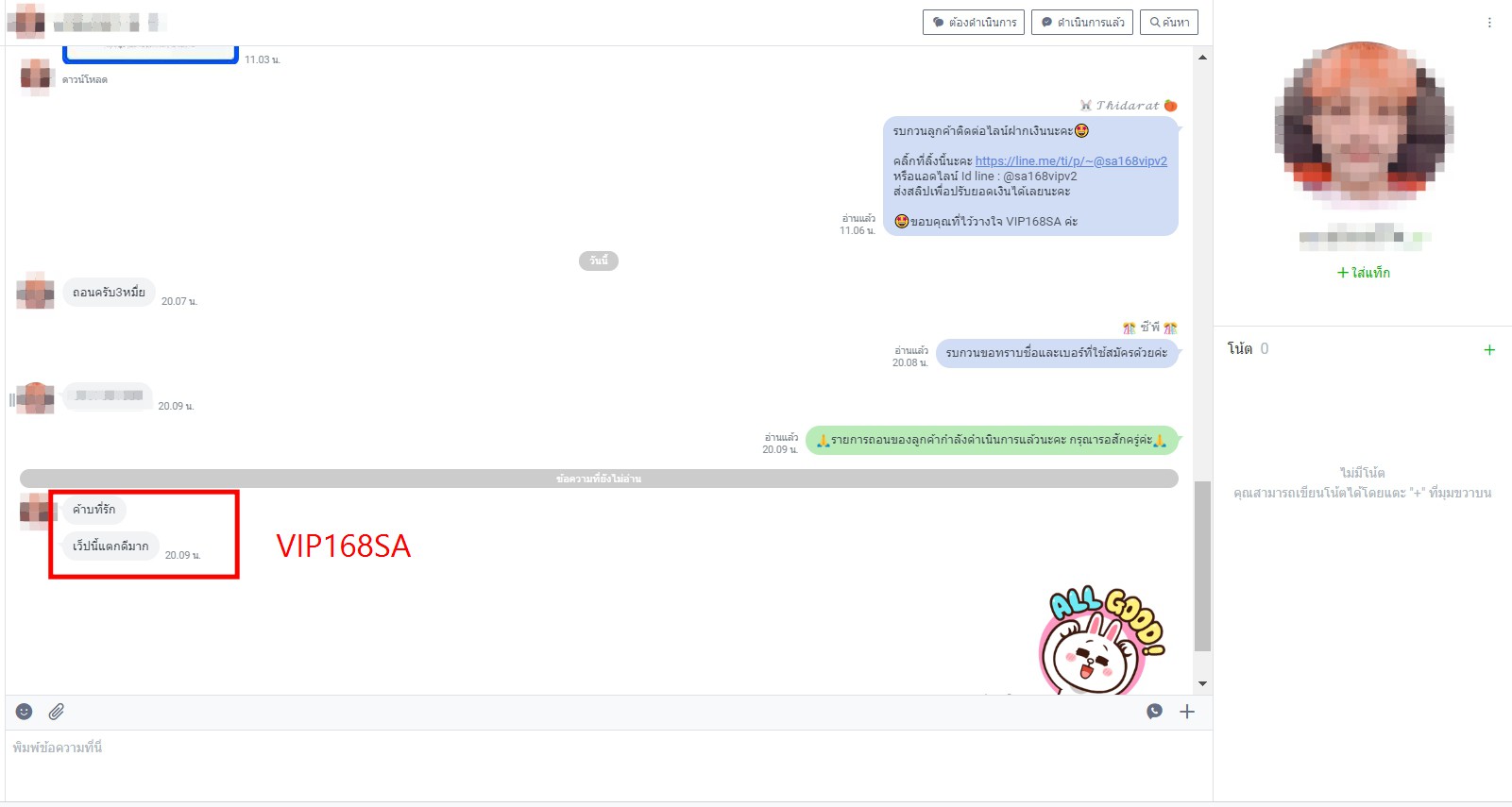Open the ค้นหา search button
This screenshot has height=807, width=1512.
pyautogui.click(x=1168, y=23)
